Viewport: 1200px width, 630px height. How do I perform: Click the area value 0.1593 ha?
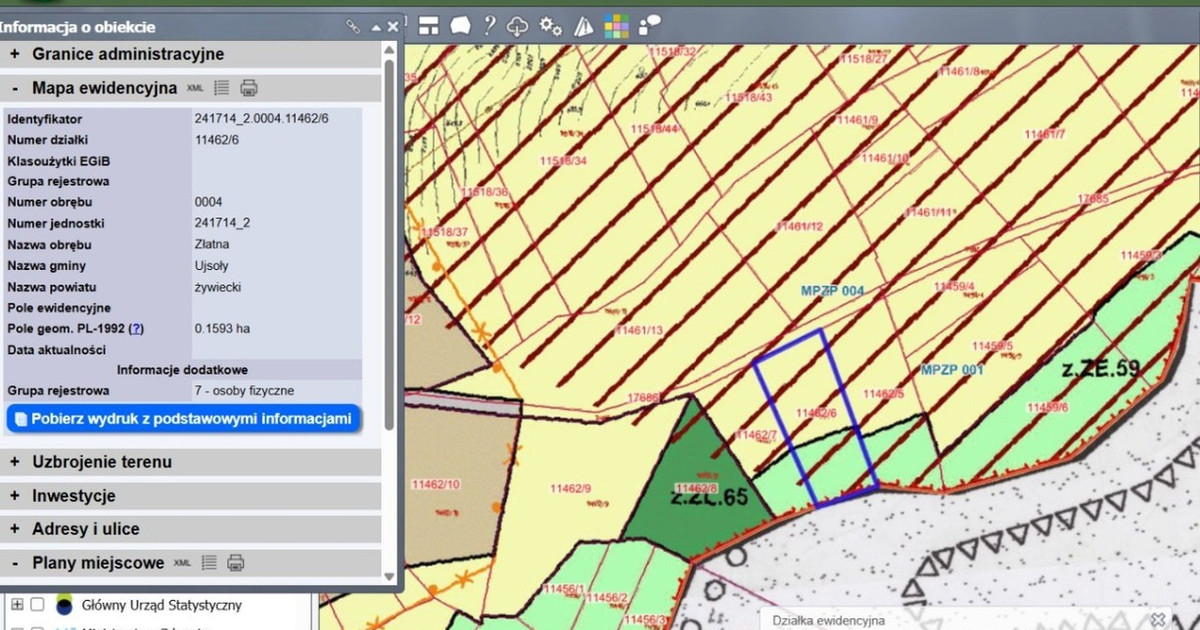(222, 328)
